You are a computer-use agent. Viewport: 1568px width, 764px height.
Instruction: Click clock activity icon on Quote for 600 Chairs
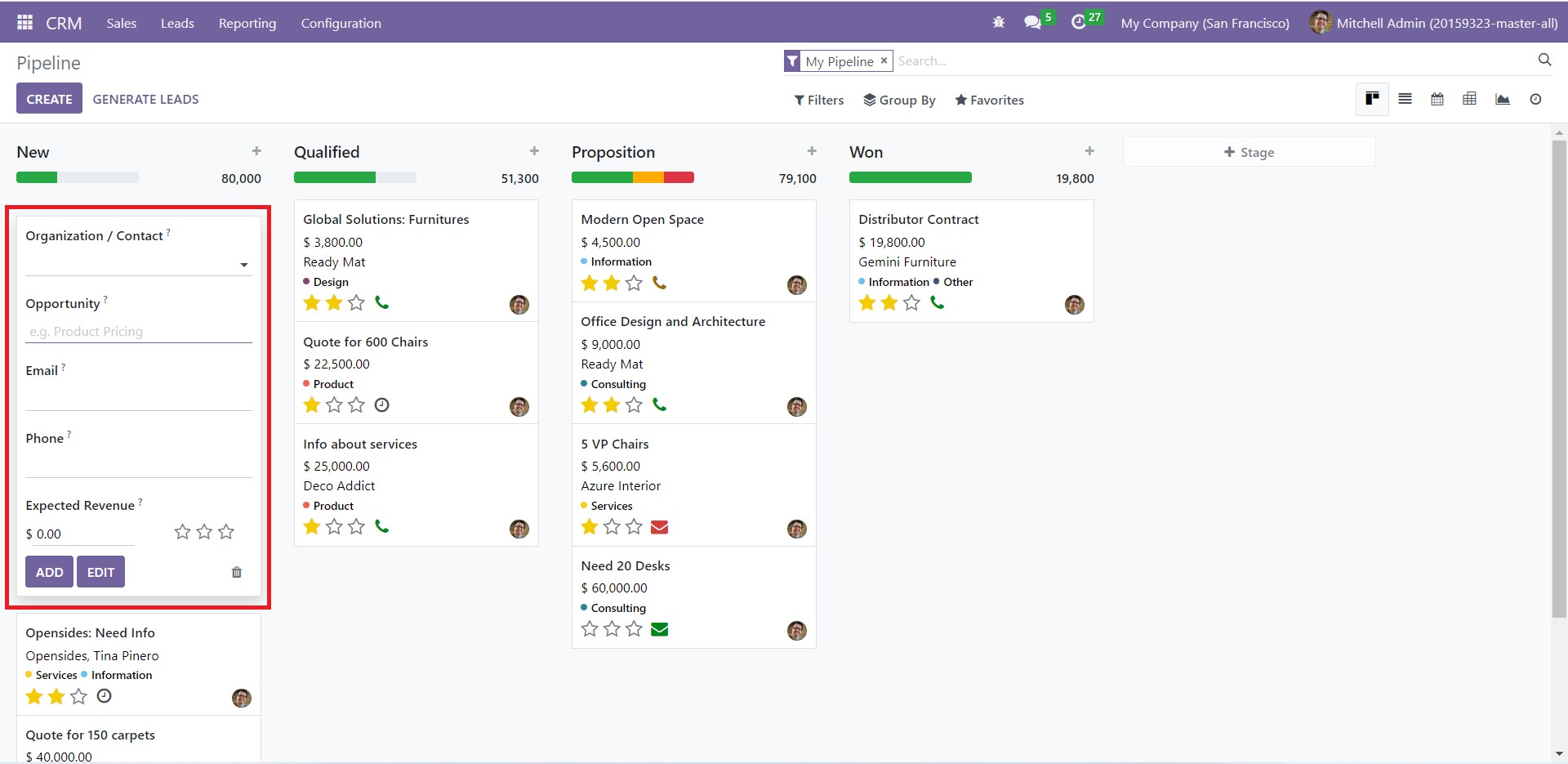point(381,404)
